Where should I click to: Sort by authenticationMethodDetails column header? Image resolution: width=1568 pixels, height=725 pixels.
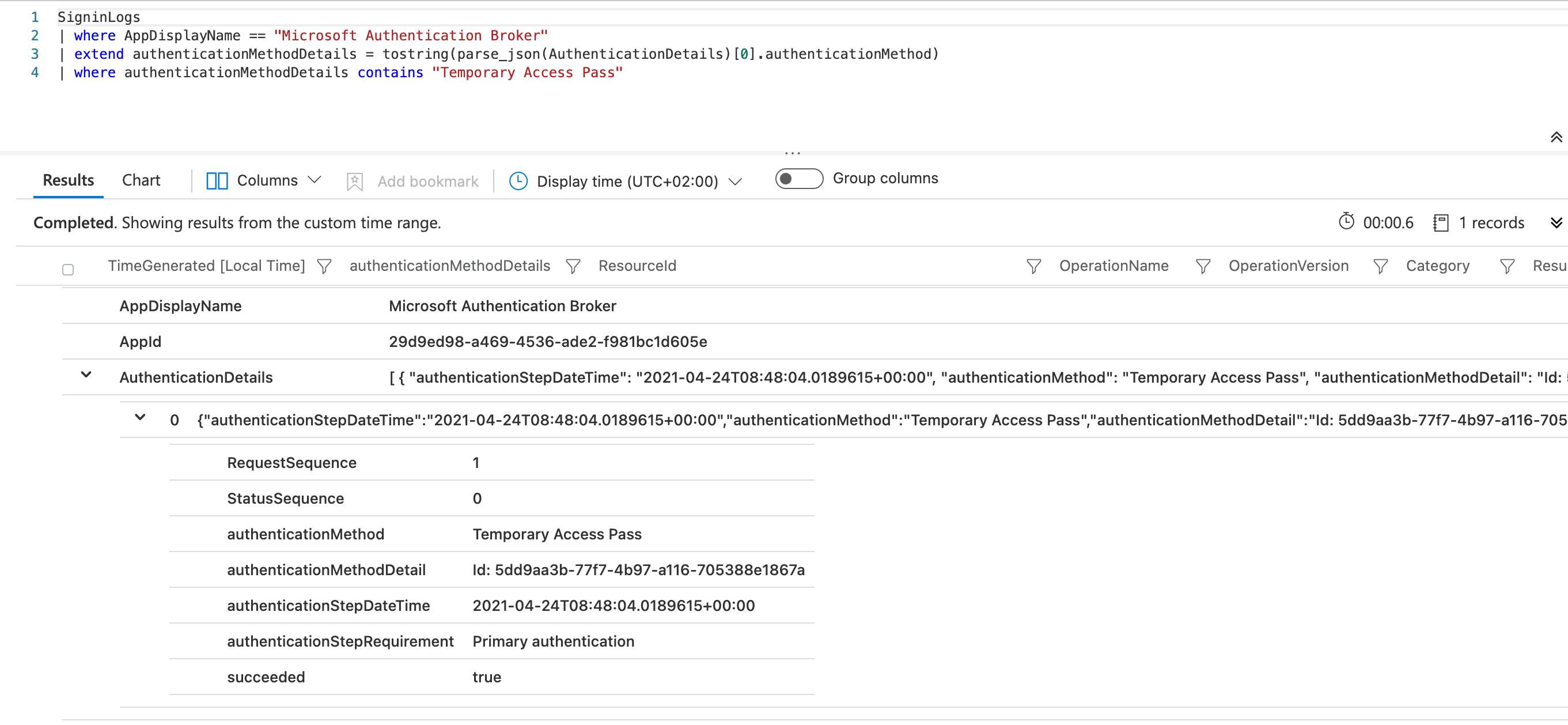(x=450, y=266)
